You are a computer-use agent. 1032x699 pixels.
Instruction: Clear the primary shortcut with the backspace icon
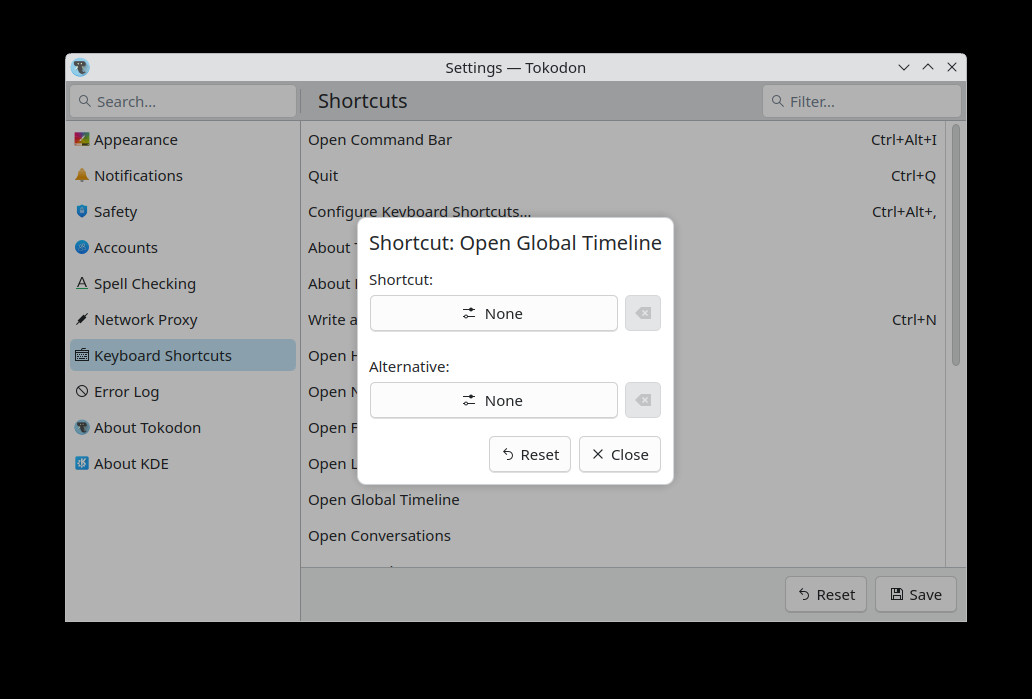643,313
